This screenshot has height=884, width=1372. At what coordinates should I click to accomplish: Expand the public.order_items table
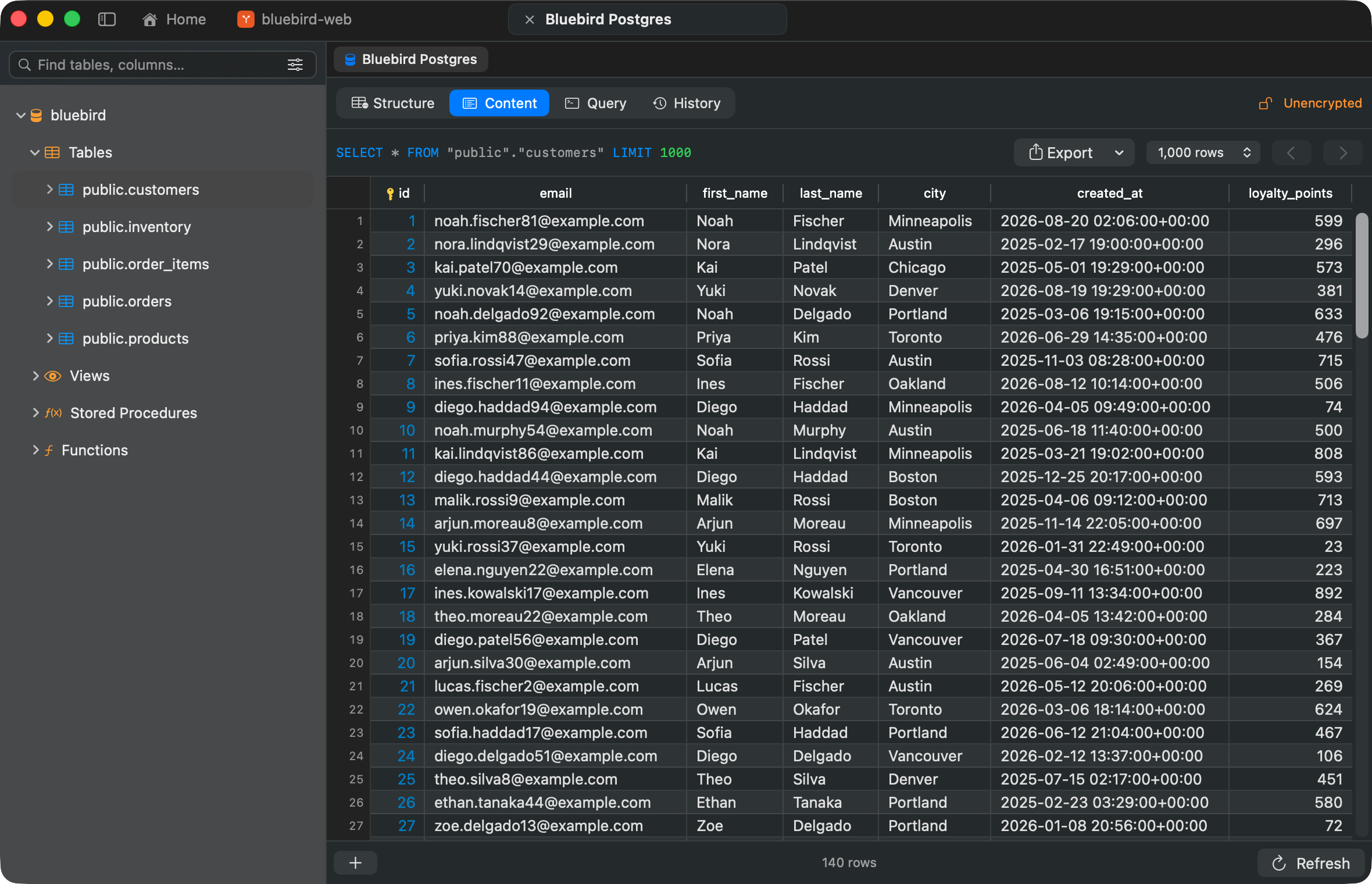(49, 264)
